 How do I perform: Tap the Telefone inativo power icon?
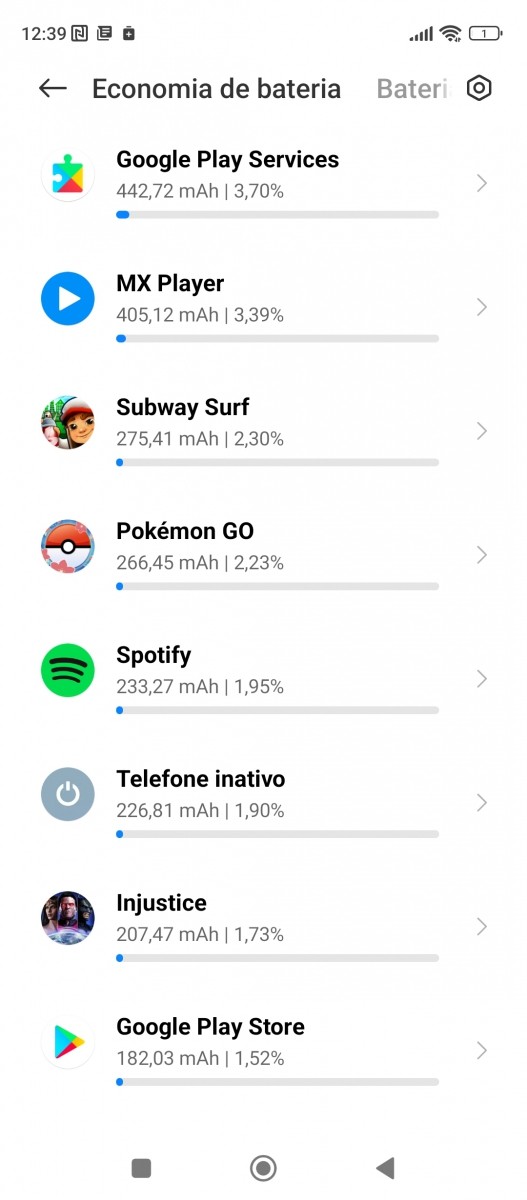68,794
